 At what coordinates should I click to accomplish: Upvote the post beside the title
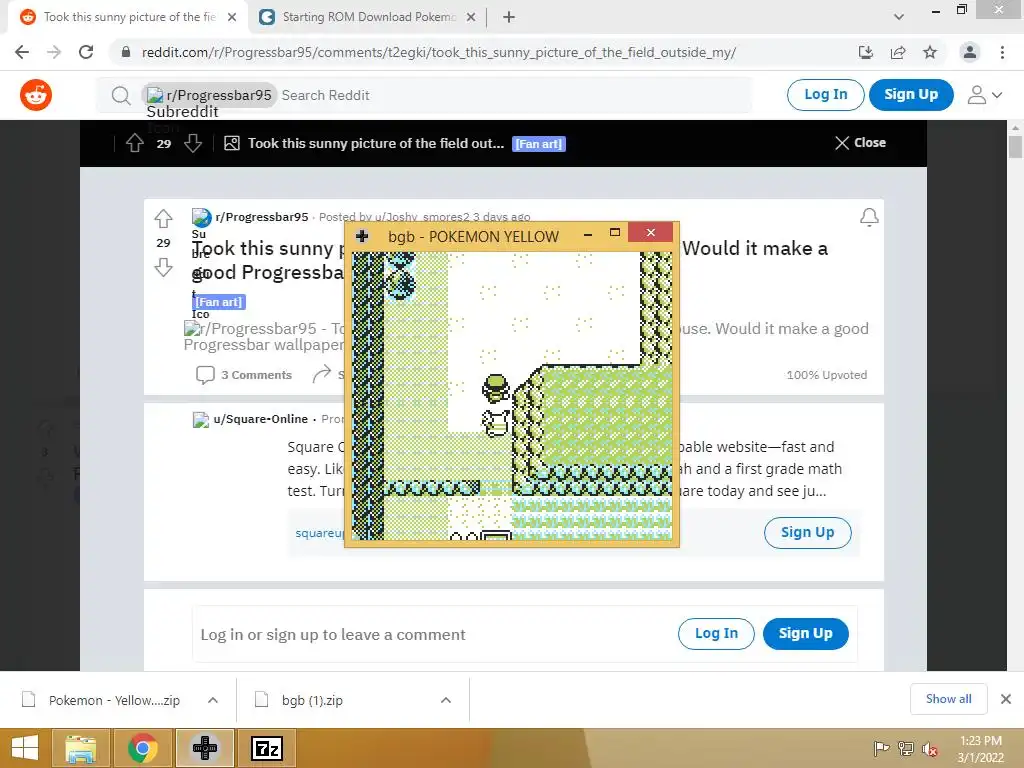(x=163, y=218)
